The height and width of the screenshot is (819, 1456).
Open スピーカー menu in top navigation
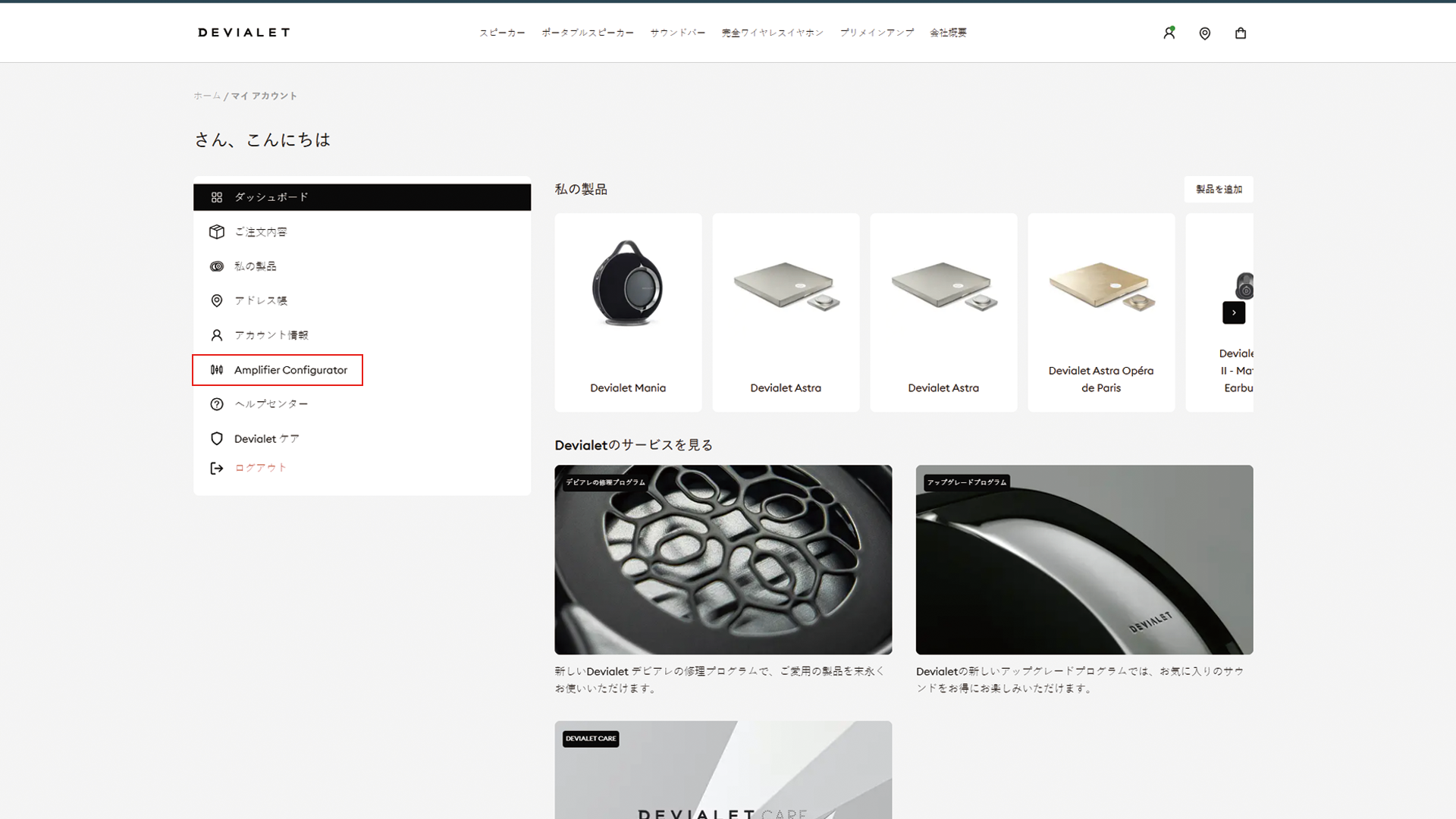pyautogui.click(x=502, y=33)
